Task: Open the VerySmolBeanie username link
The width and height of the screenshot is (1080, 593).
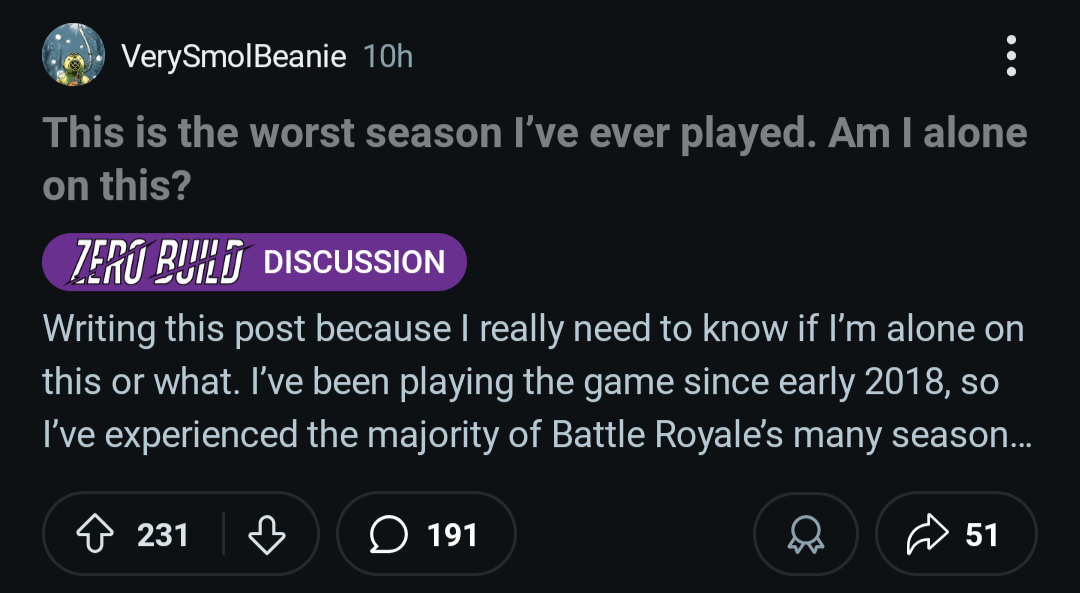Action: pyautogui.click(x=233, y=56)
